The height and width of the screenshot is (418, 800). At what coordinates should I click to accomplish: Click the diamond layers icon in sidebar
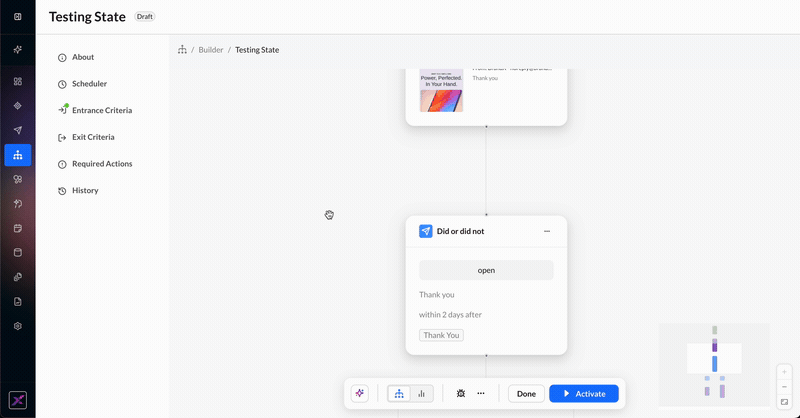(18, 106)
